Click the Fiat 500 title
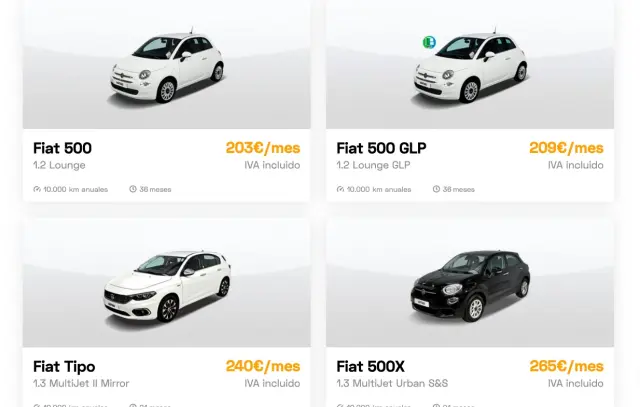The width and height of the screenshot is (640, 407). click(62, 148)
